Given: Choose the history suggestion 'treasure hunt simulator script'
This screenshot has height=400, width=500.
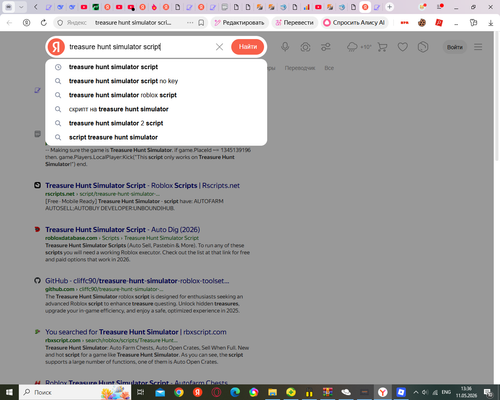Looking at the screenshot, I should (156, 67).
